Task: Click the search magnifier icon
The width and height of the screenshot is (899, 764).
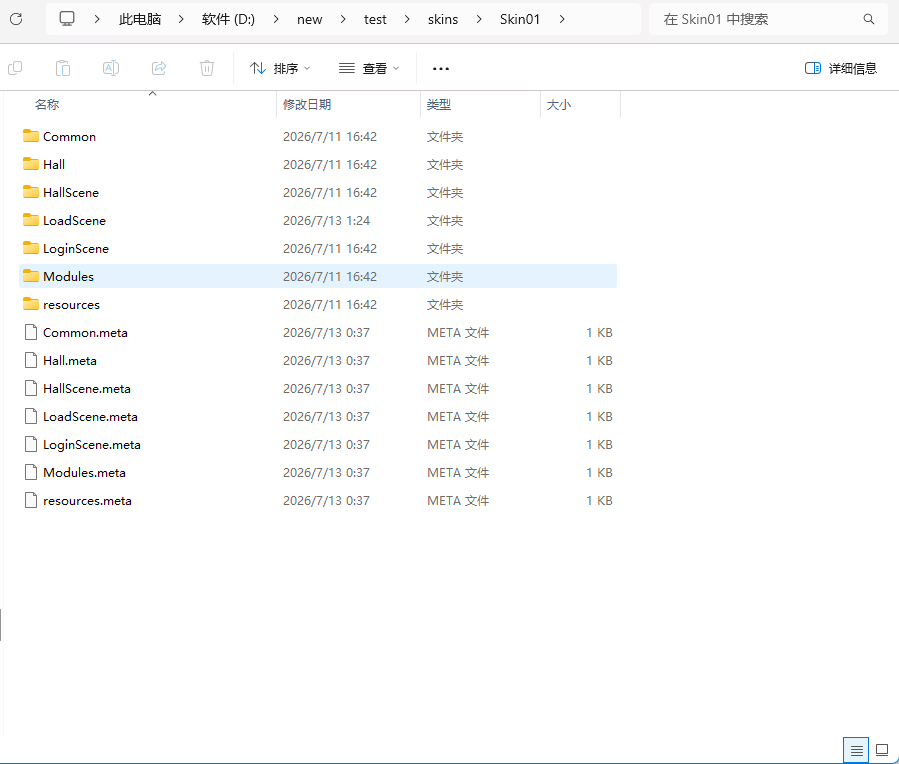Action: [x=869, y=19]
